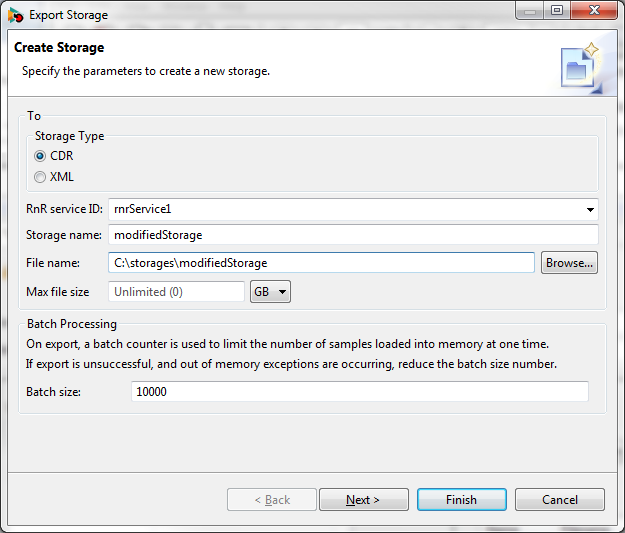
Task: Select the CDR storage type radio button
Action: 40,156
